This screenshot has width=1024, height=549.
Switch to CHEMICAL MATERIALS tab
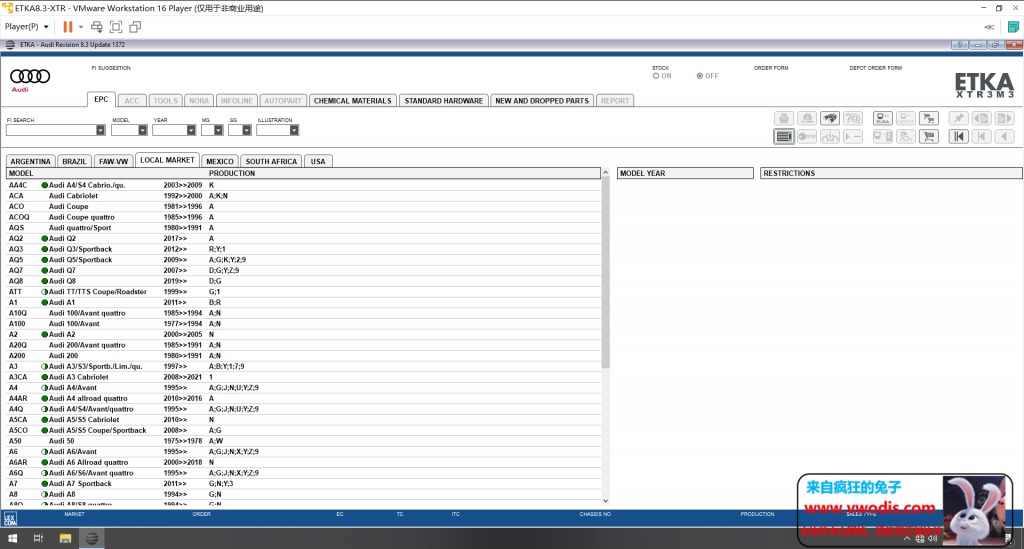coord(353,101)
